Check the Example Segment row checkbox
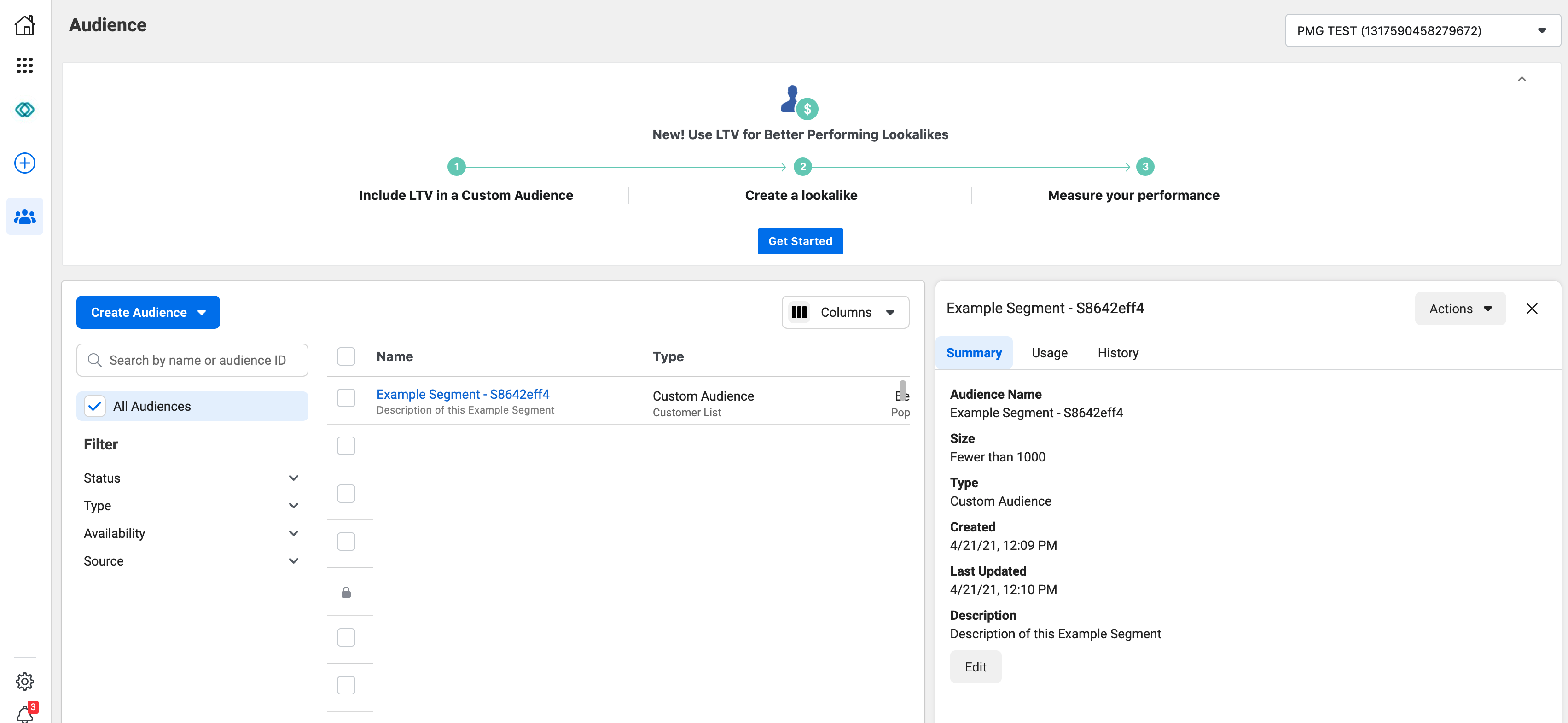Viewport: 1568px width, 723px height. pos(346,398)
